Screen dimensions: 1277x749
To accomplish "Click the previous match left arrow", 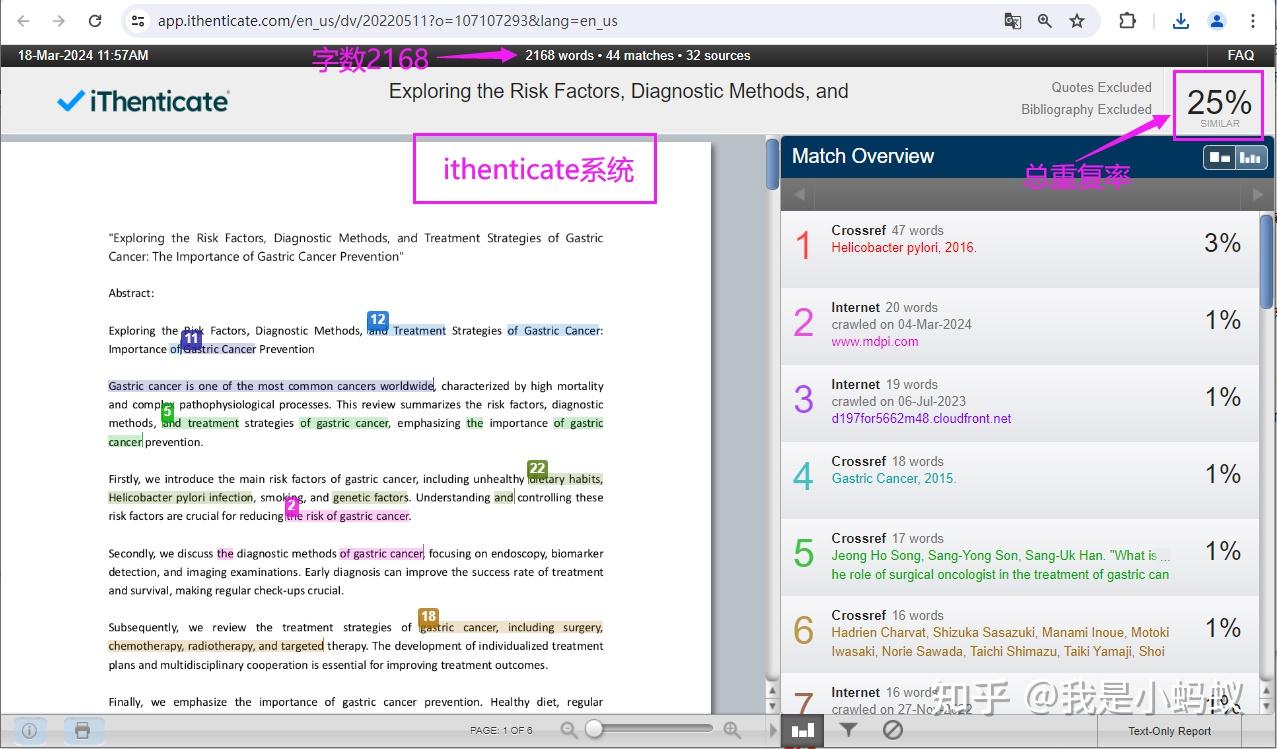I will pos(799,194).
